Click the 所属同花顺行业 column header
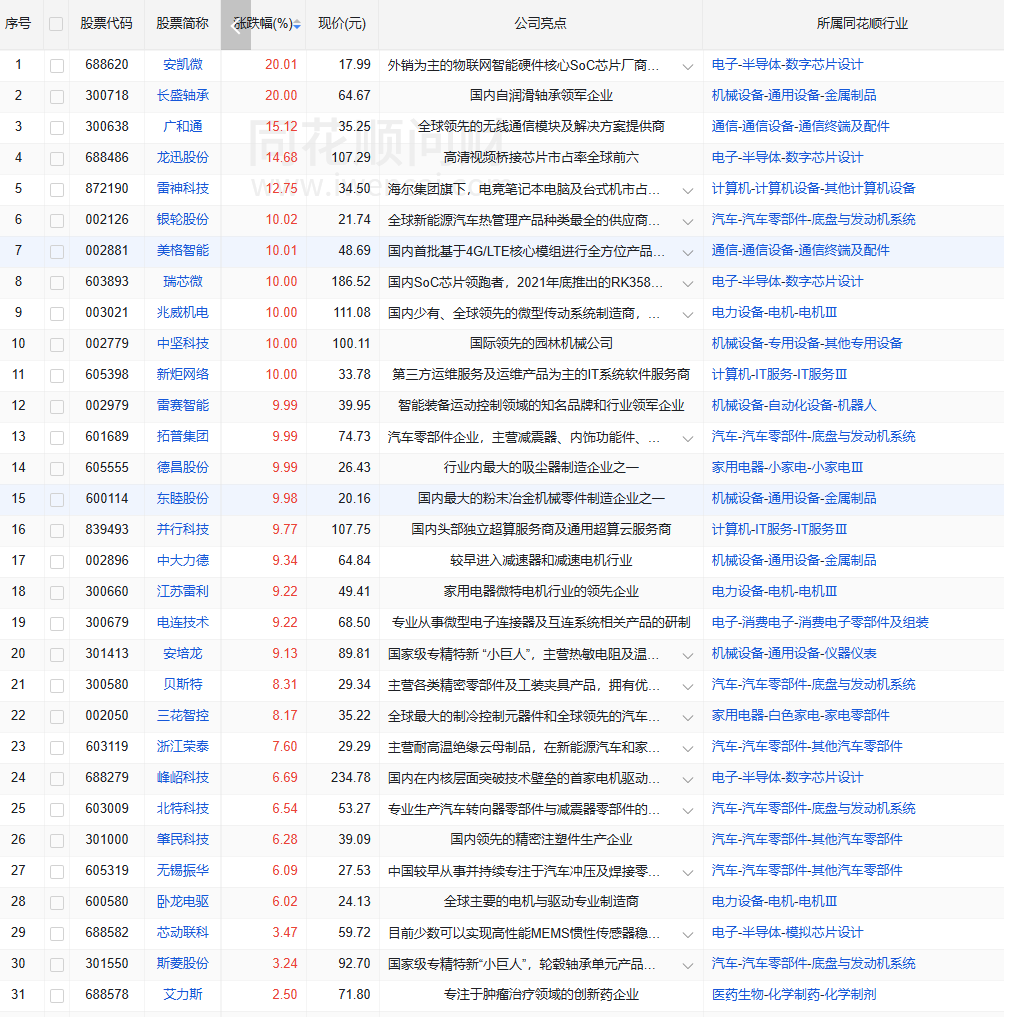The height and width of the screenshot is (1017, 1013). tap(862, 24)
